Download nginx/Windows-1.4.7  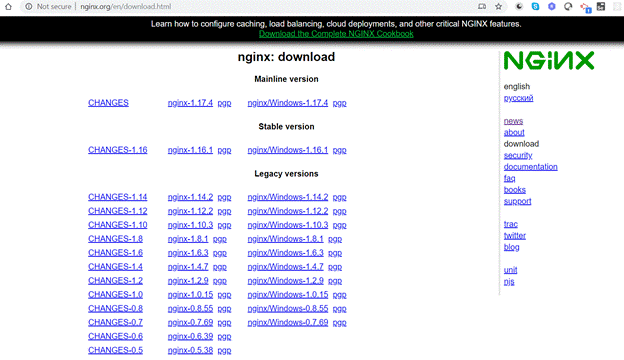pos(285,267)
